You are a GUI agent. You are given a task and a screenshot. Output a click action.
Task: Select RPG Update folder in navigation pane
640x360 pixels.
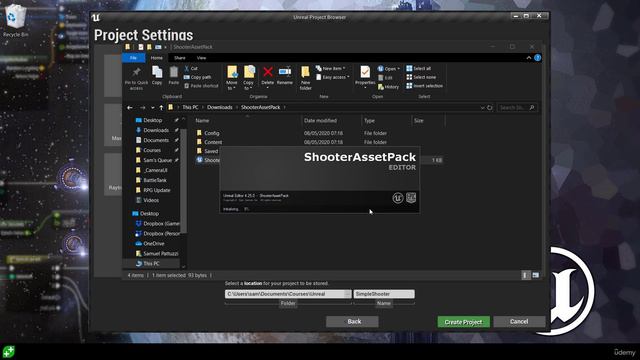click(x=157, y=190)
